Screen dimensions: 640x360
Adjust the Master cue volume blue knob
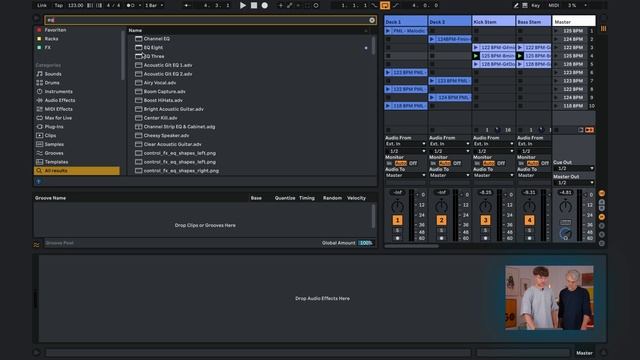point(565,233)
